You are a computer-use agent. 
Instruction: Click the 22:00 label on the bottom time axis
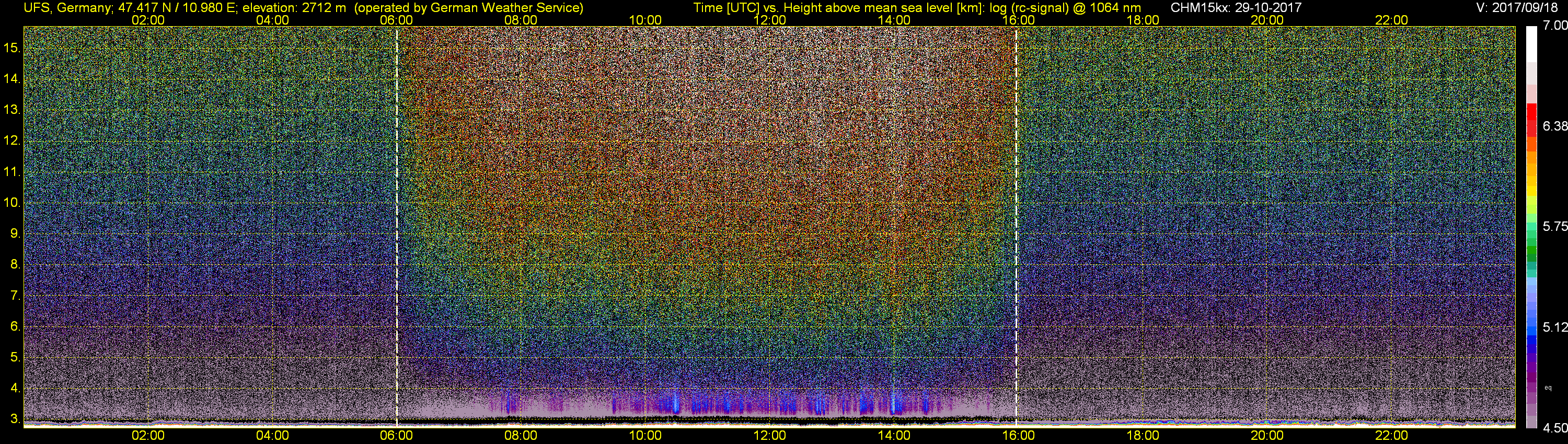[1391, 436]
